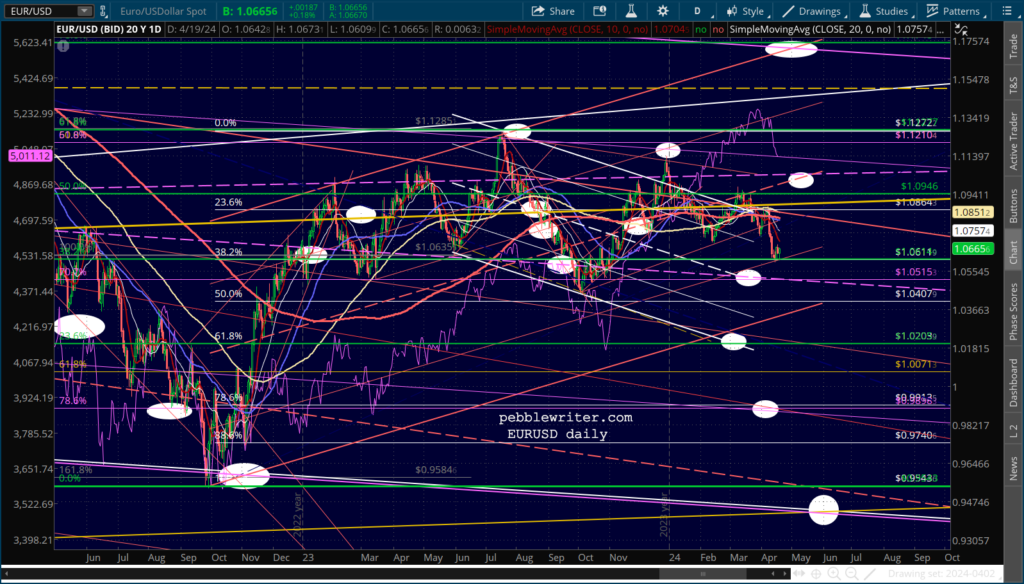Click SimpleMovingAvg (CLOSE, 20, 0, no) study label
Viewport: 1024px width, 584px height.
(x=810, y=29)
